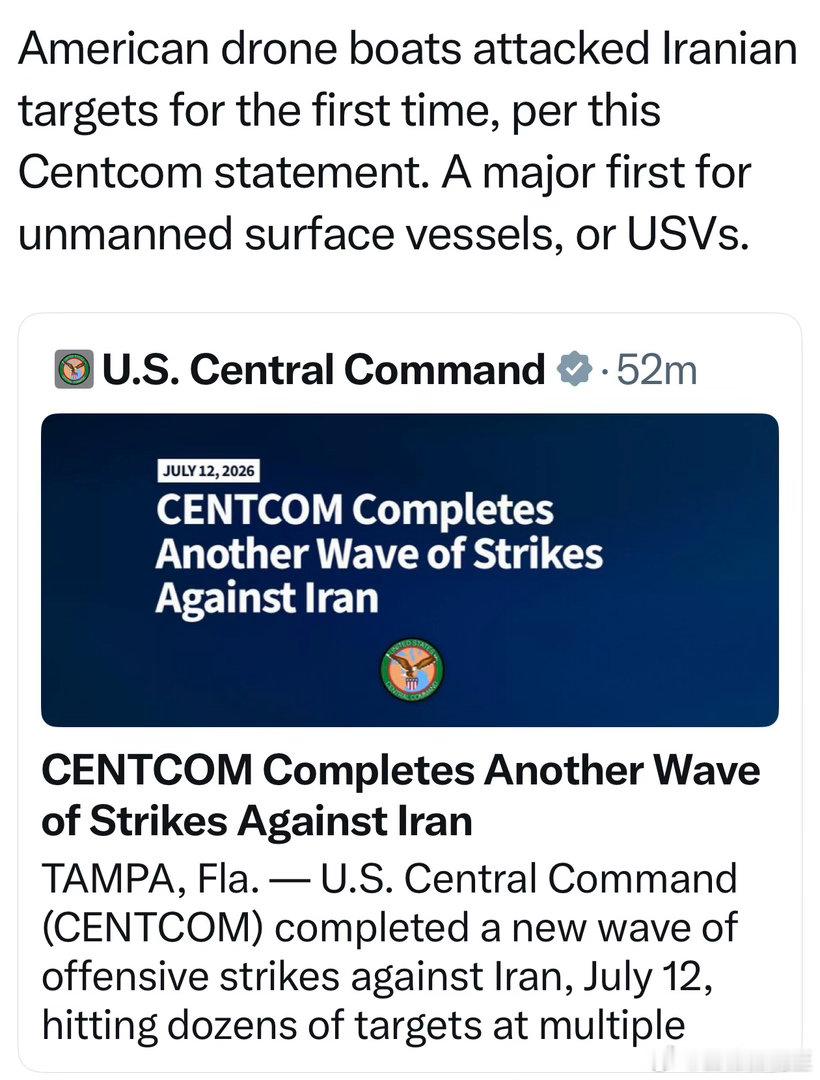The width and height of the screenshot is (820, 1080).
Task: Select the JULY 12, 2026 date label
Action: pos(209,471)
